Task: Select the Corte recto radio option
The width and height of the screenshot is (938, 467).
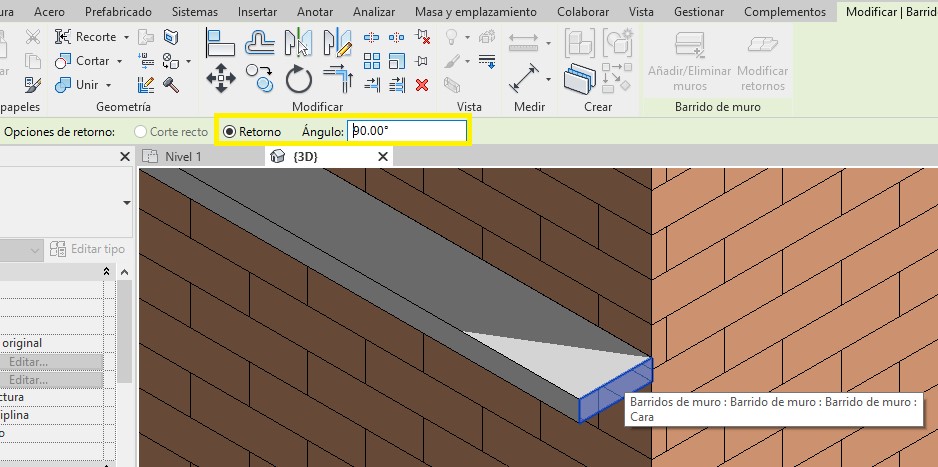Action: point(141,131)
